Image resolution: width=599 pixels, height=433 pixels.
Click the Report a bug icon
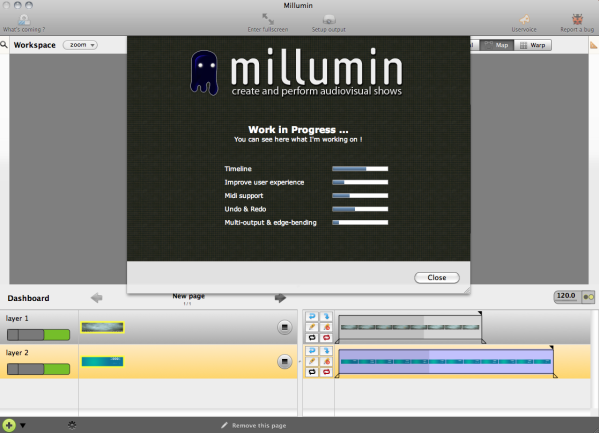coord(577,19)
